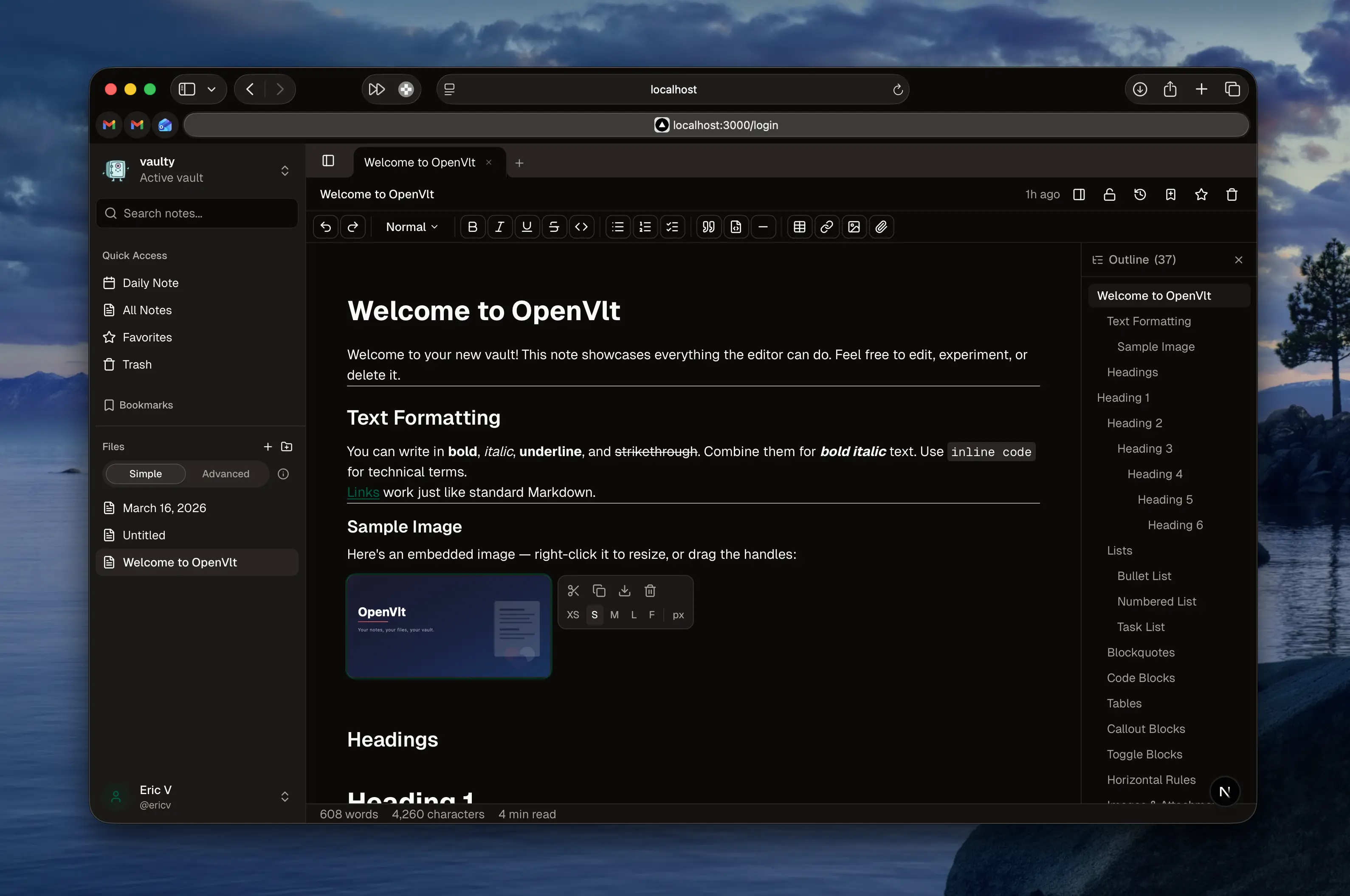The image size is (1350, 896).
Task: Toggle note lock with padlock icon
Action: click(1110, 194)
